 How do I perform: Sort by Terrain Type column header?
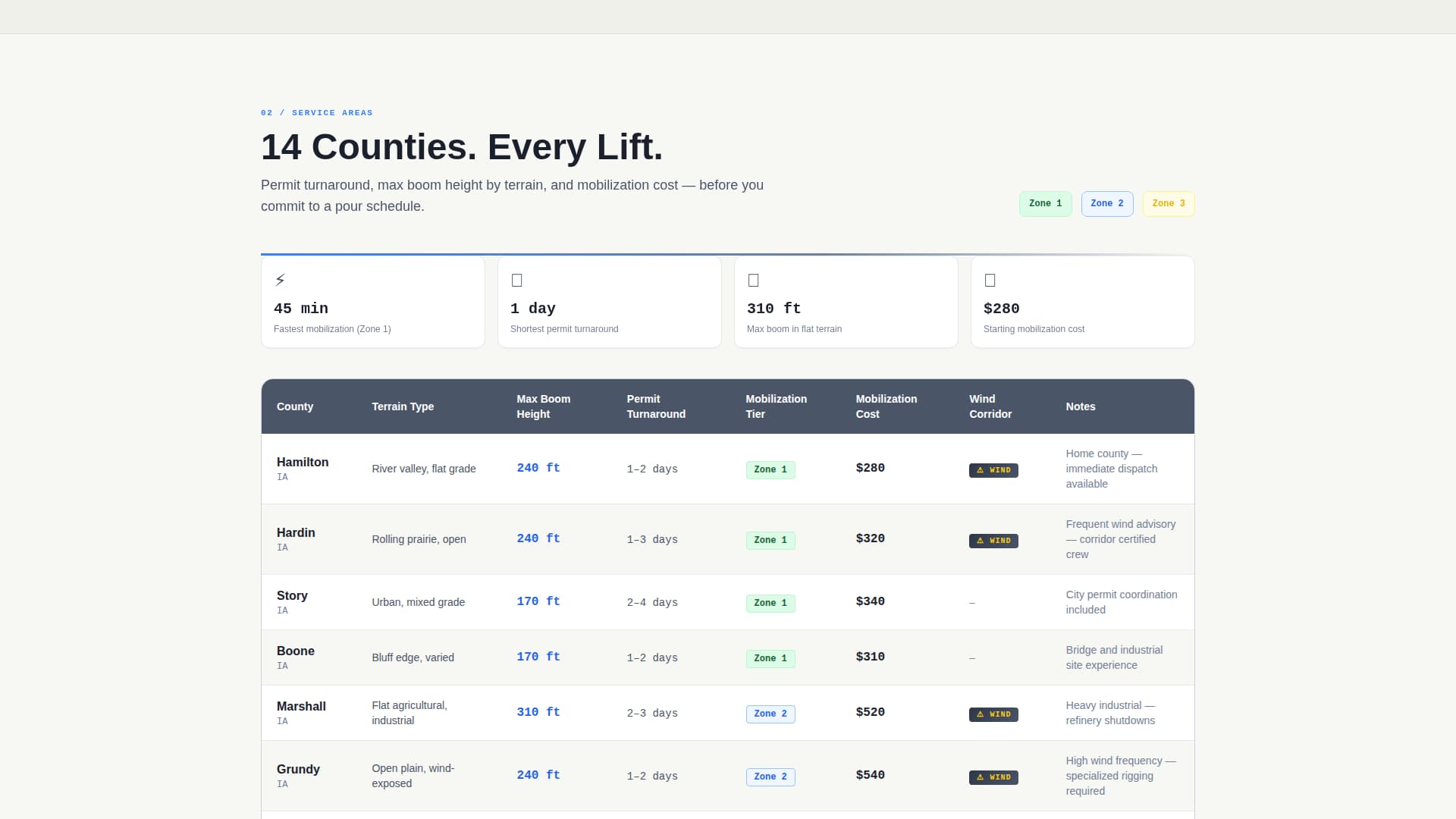click(403, 406)
